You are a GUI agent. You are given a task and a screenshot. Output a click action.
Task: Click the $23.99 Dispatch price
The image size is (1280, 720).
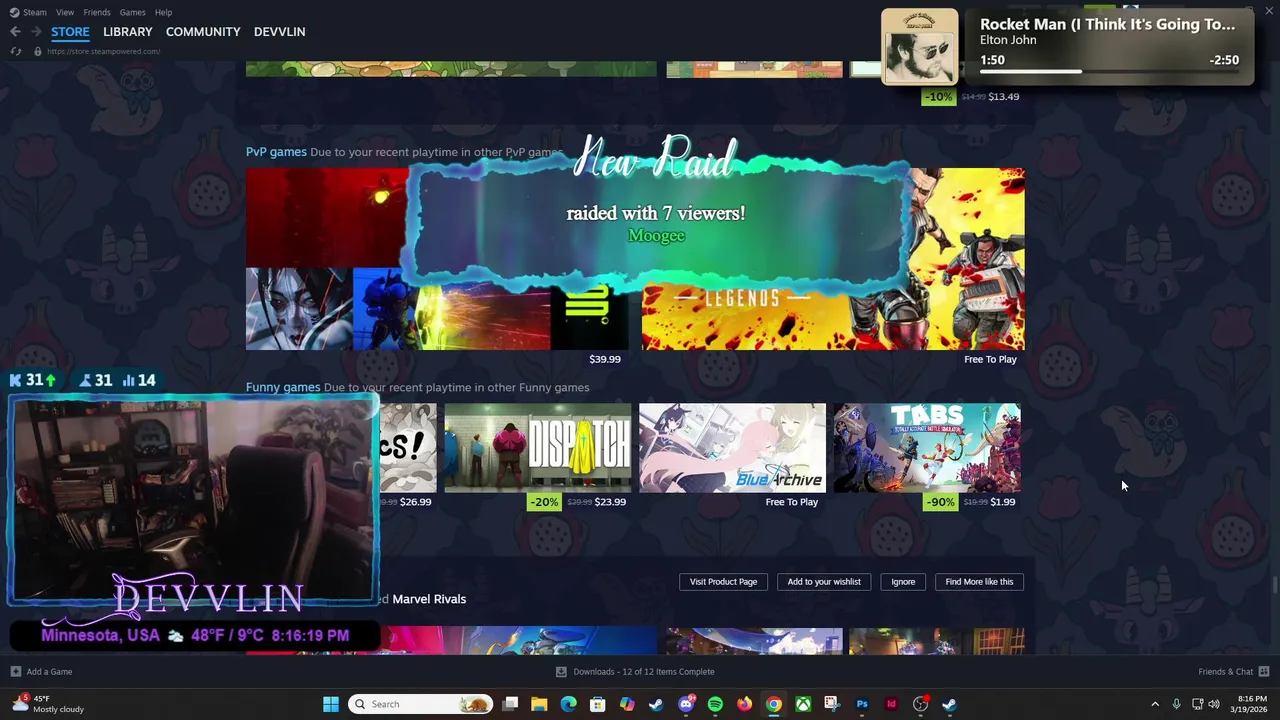[x=610, y=502]
